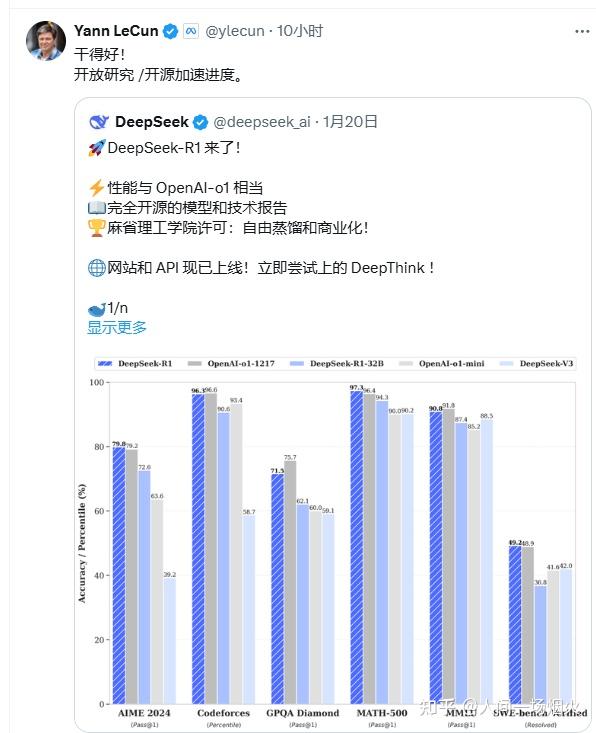Click DeepSeek's blue verified checkmark
This screenshot has width=596, height=733.
point(201,122)
